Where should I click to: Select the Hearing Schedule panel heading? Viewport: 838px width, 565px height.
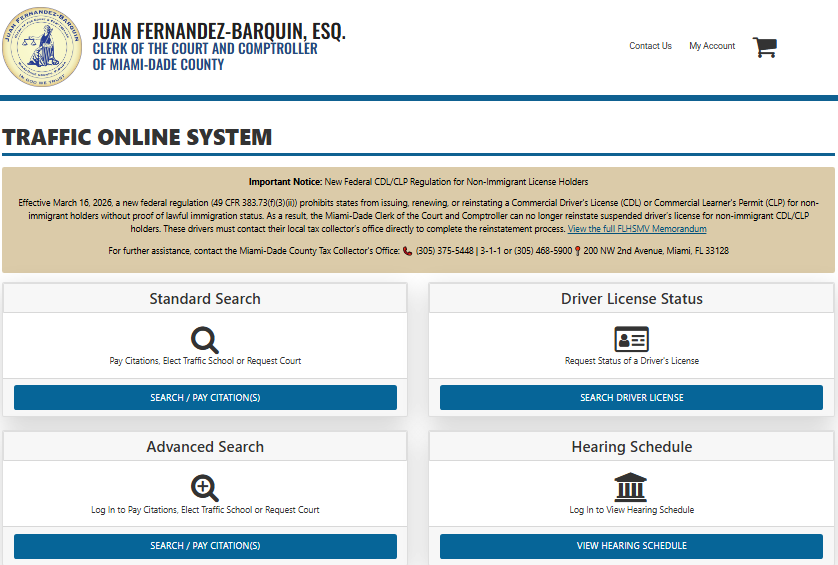(x=631, y=447)
